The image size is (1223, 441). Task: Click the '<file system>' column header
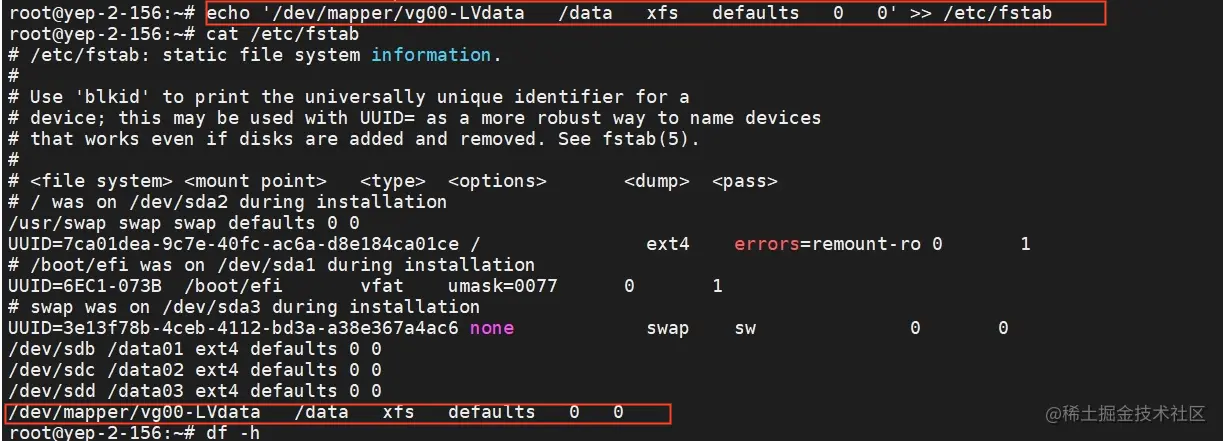coord(101,181)
